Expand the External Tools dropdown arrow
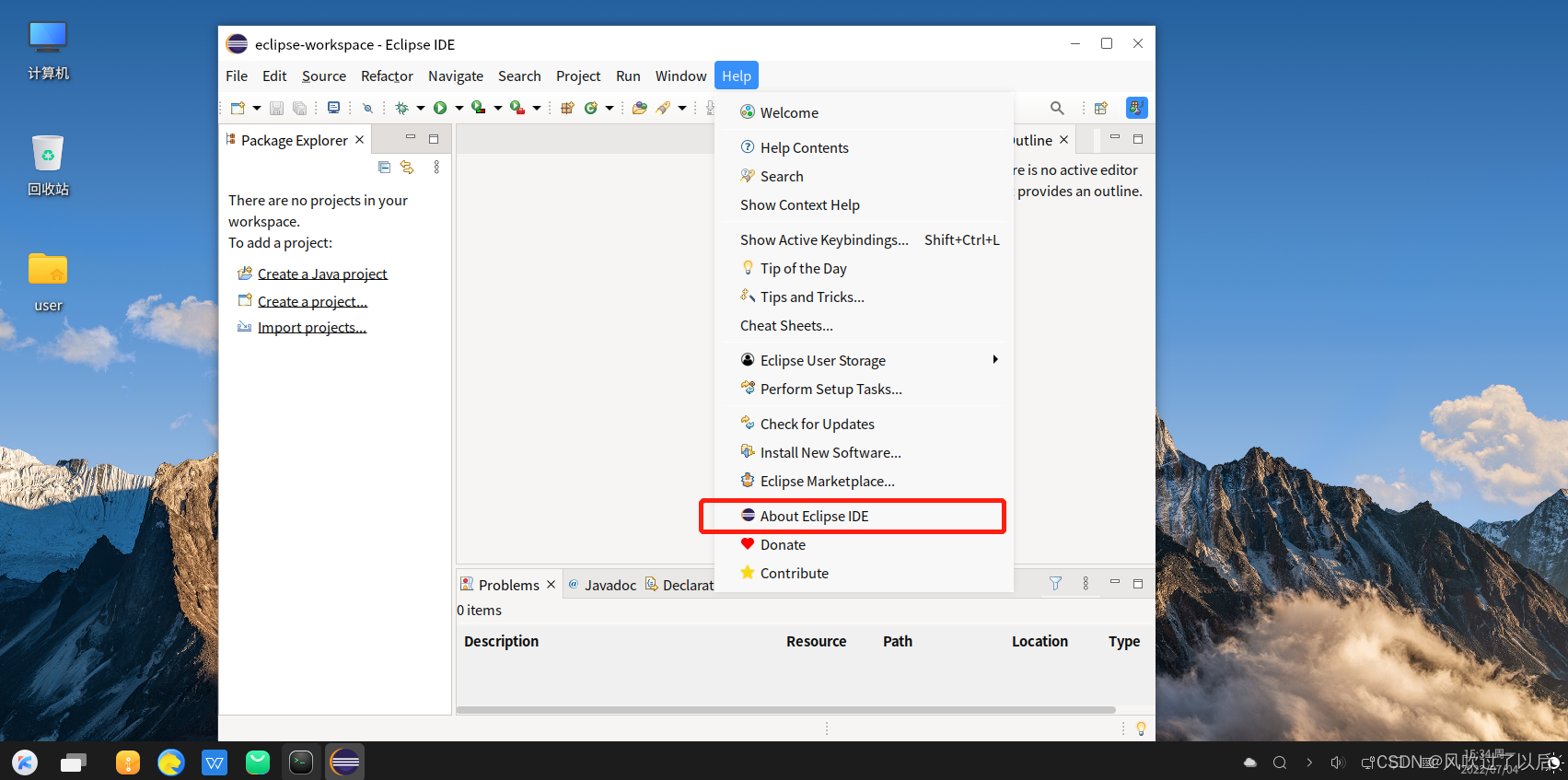The width and height of the screenshot is (1568, 780). [x=537, y=108]
